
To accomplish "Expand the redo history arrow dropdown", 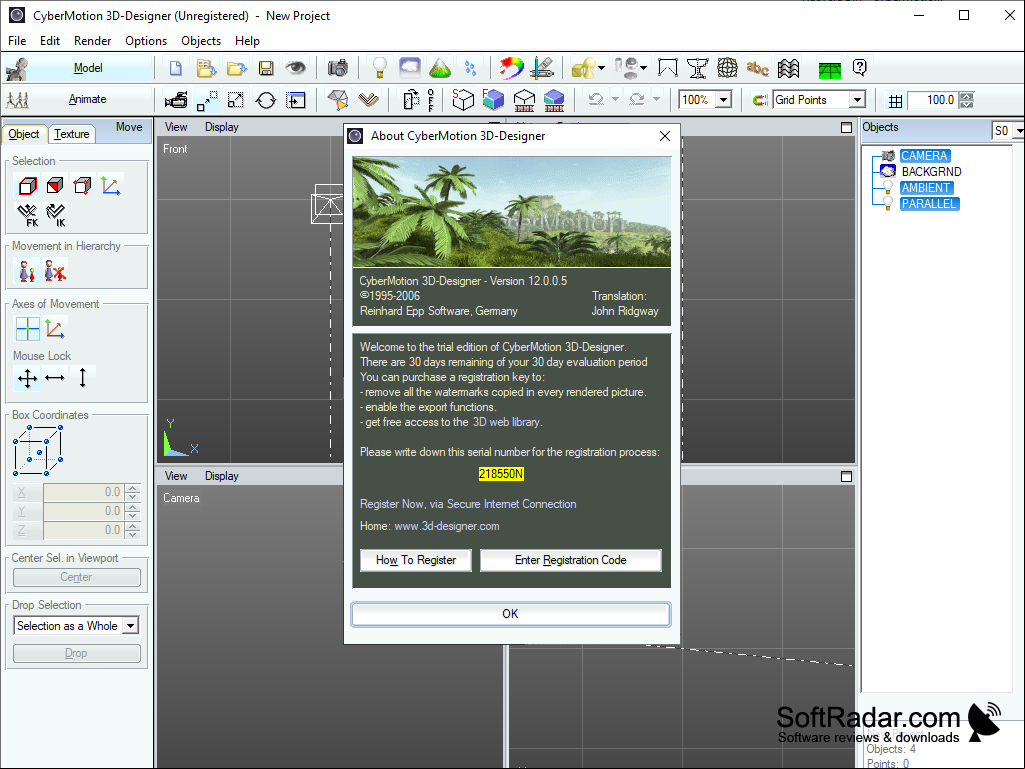I will coord(656,99).
